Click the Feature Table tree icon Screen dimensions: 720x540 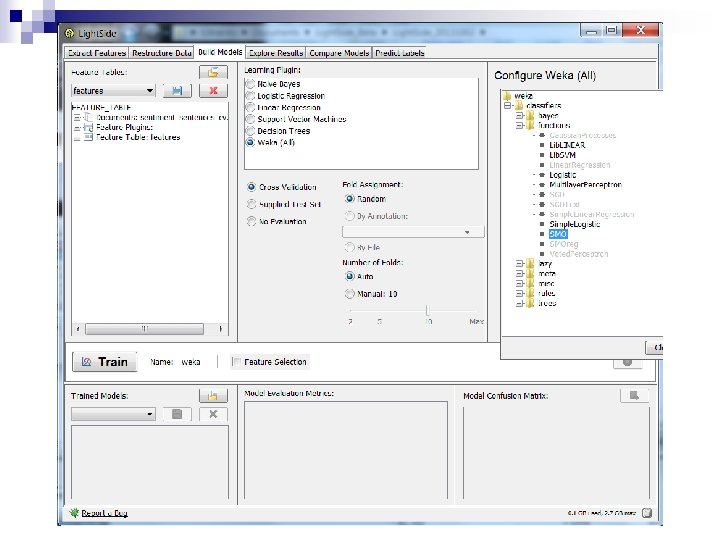(x=88, y=137)
